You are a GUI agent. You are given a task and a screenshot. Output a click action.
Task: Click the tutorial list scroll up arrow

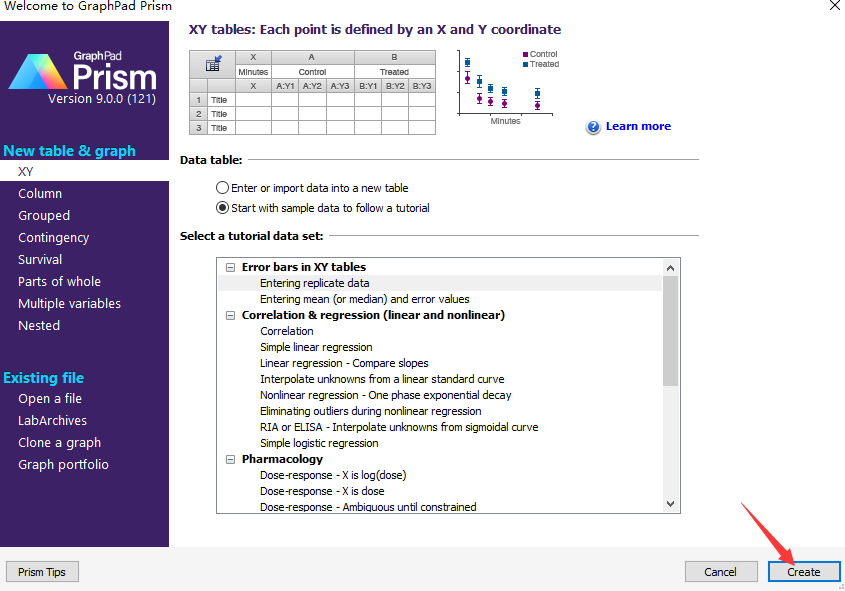pyautogui.click(x=670, y=268)
